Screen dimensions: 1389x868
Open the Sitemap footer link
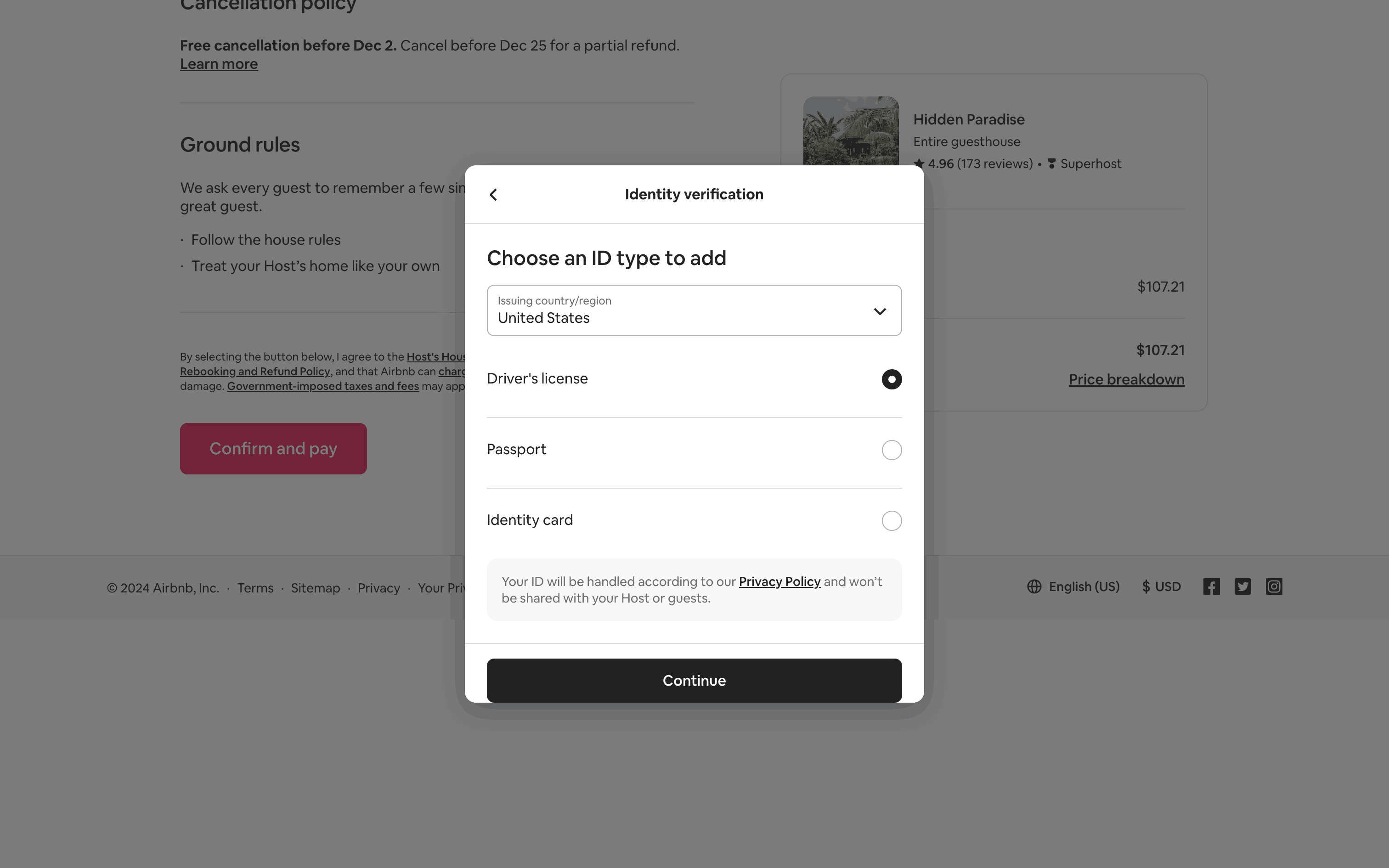coord(315,588)
